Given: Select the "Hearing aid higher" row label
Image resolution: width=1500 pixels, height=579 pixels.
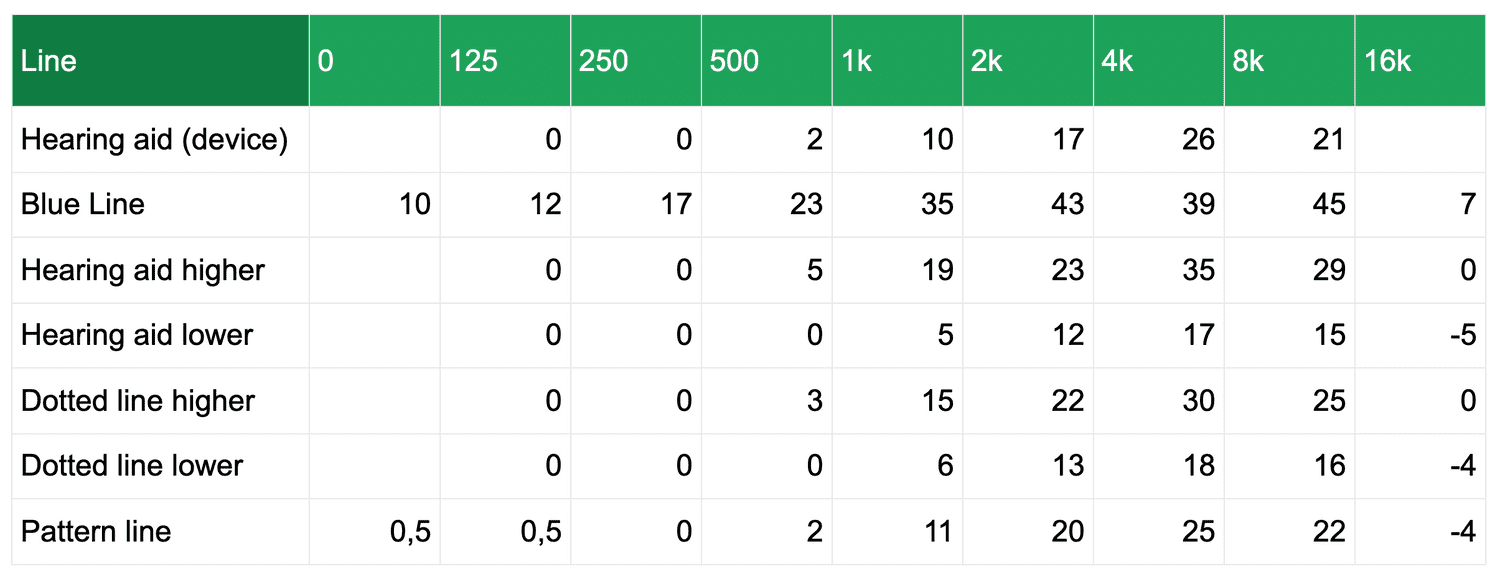Looking at the screenshot, I should pos(143,270).
